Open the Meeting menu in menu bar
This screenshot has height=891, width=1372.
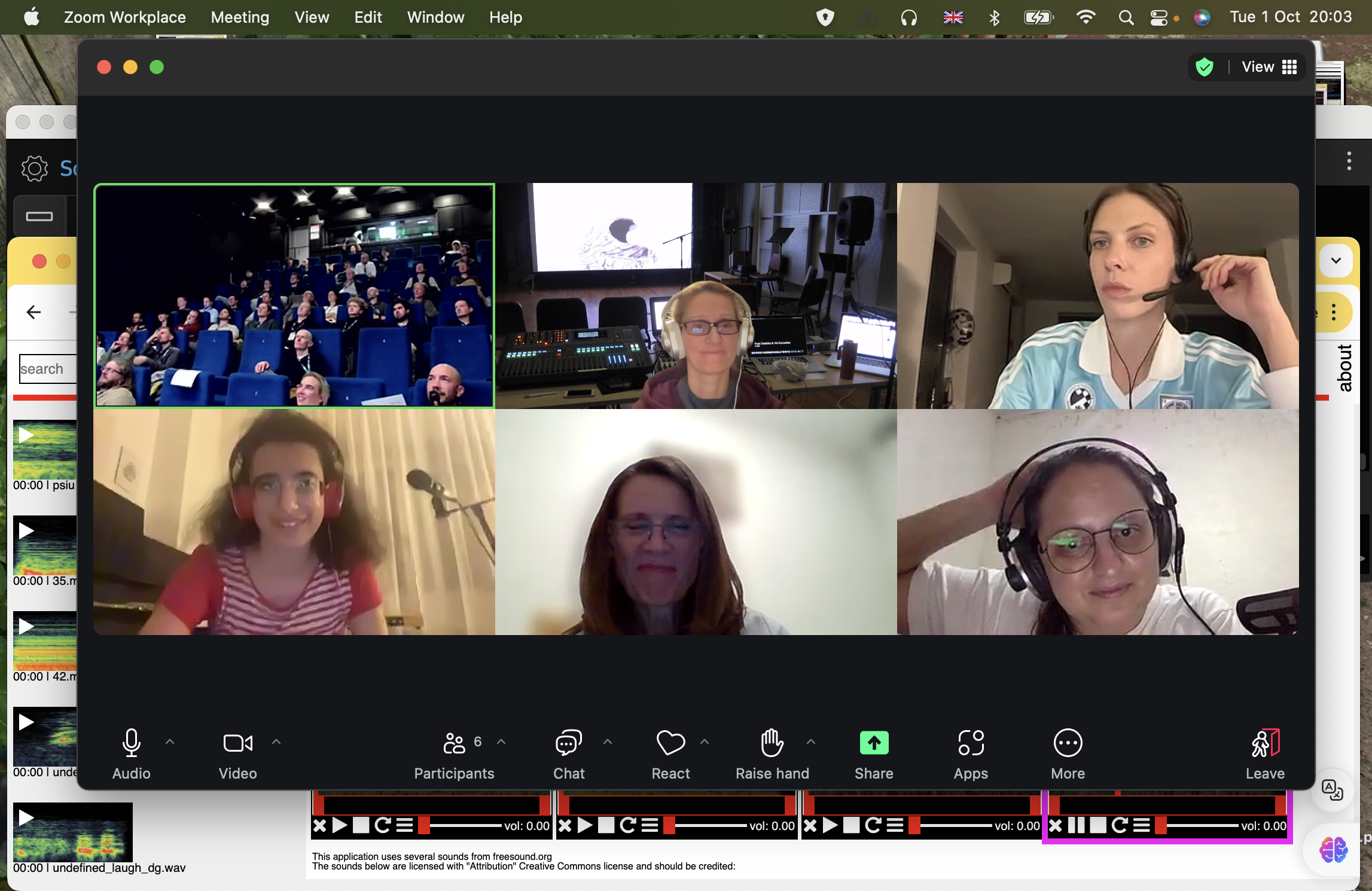pyautogui.click(x=240, y=17)
